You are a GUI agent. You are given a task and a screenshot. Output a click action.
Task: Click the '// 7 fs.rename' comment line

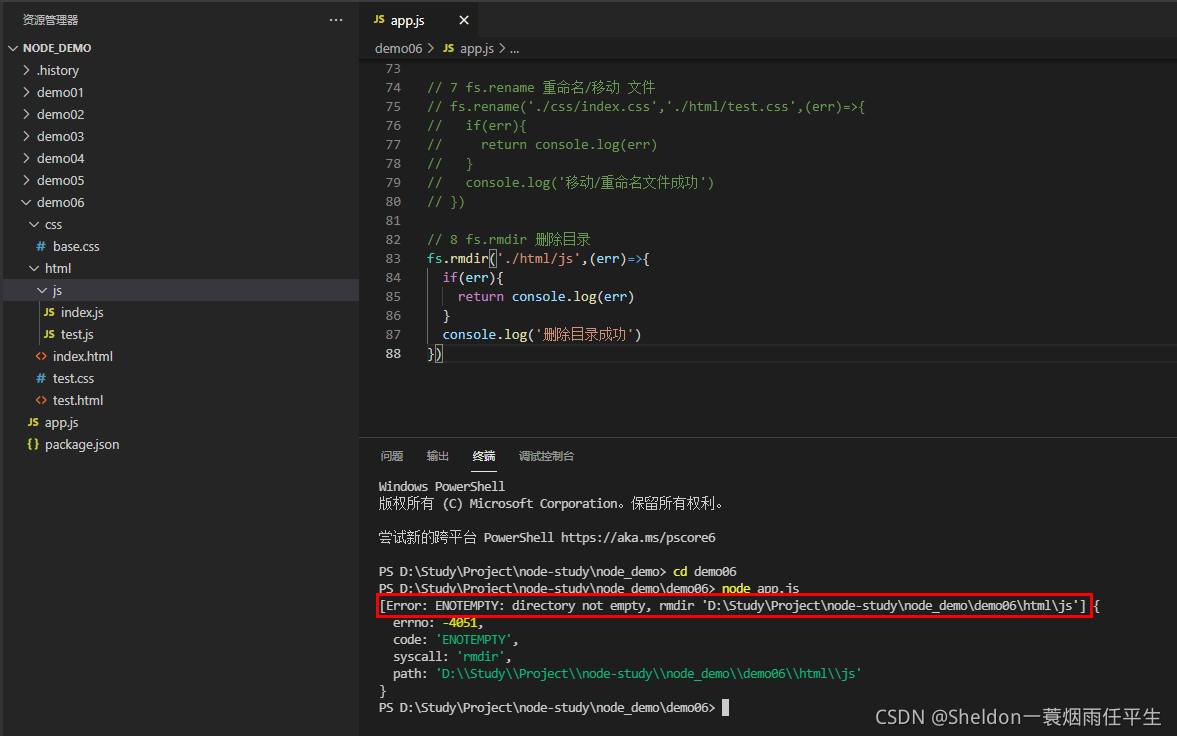coord(541,87)
